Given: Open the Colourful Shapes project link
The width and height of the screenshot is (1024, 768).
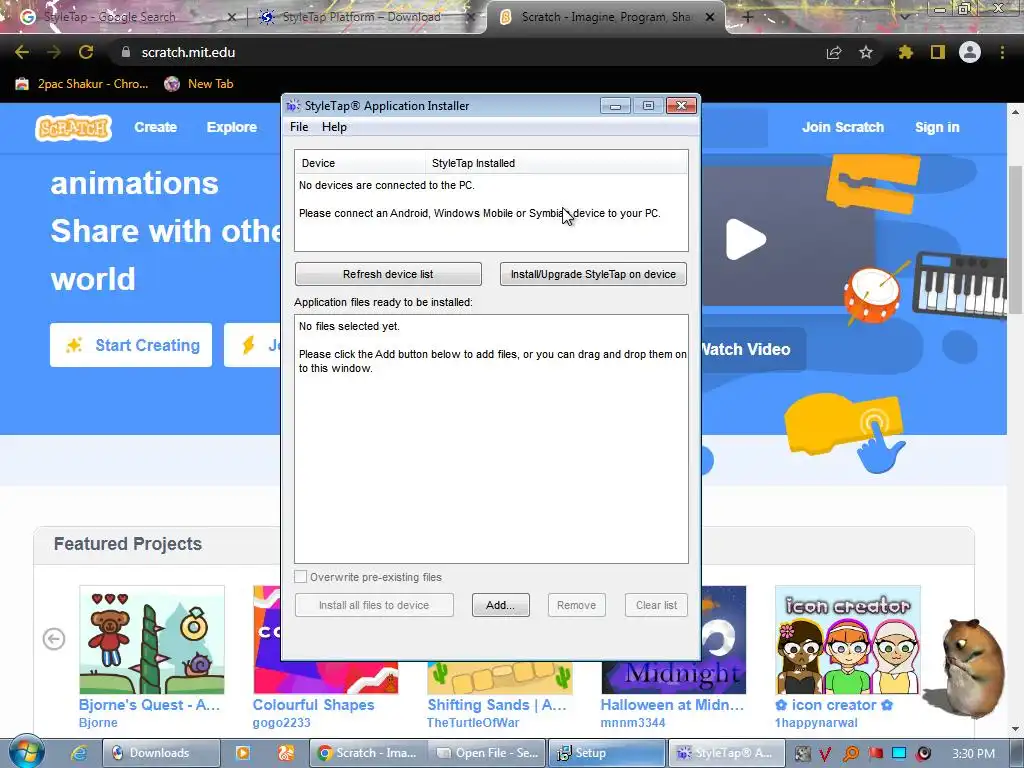Looking at the screenshot, I should [313, 705].
